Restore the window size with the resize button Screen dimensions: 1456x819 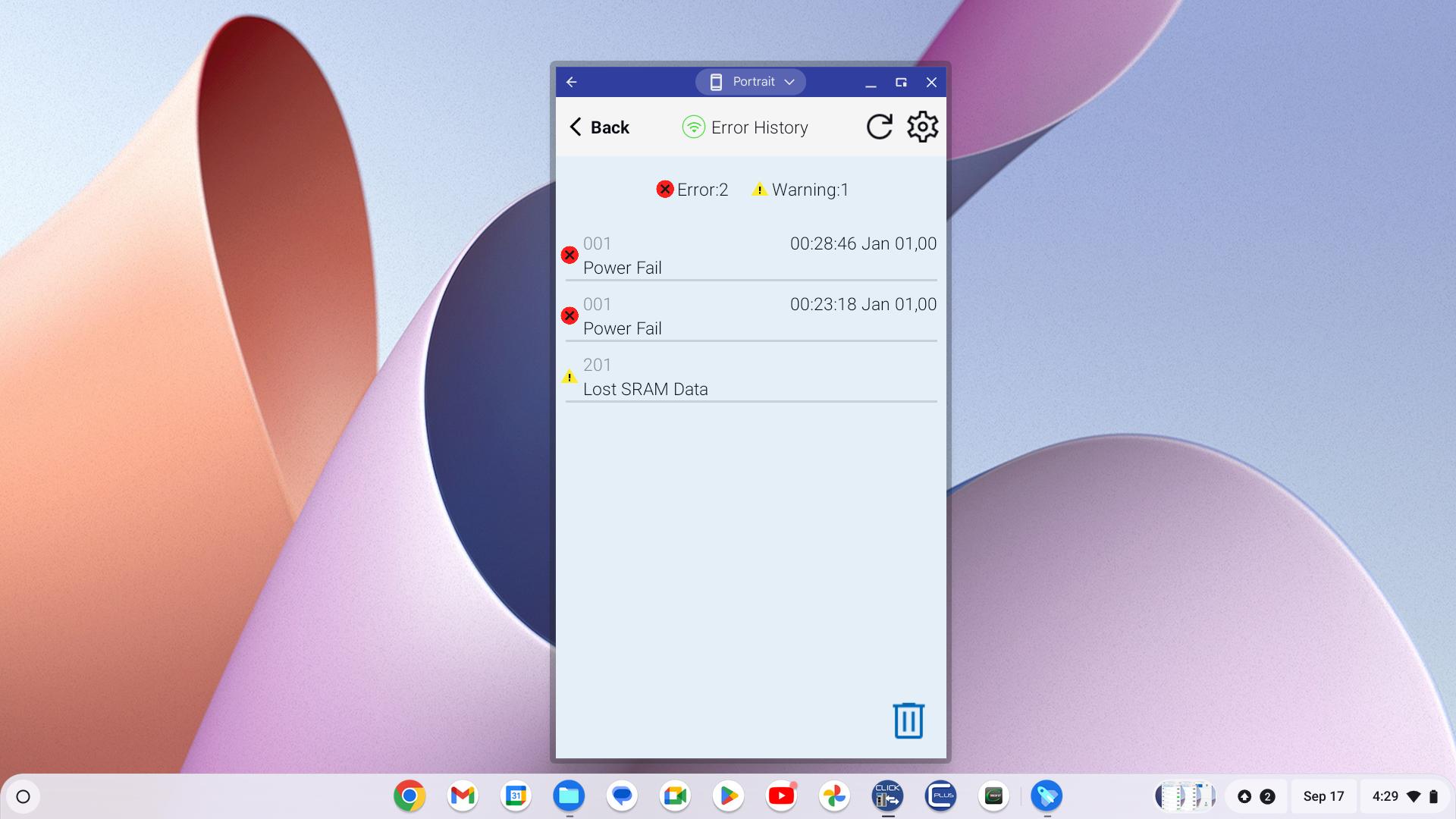point(901,82)
